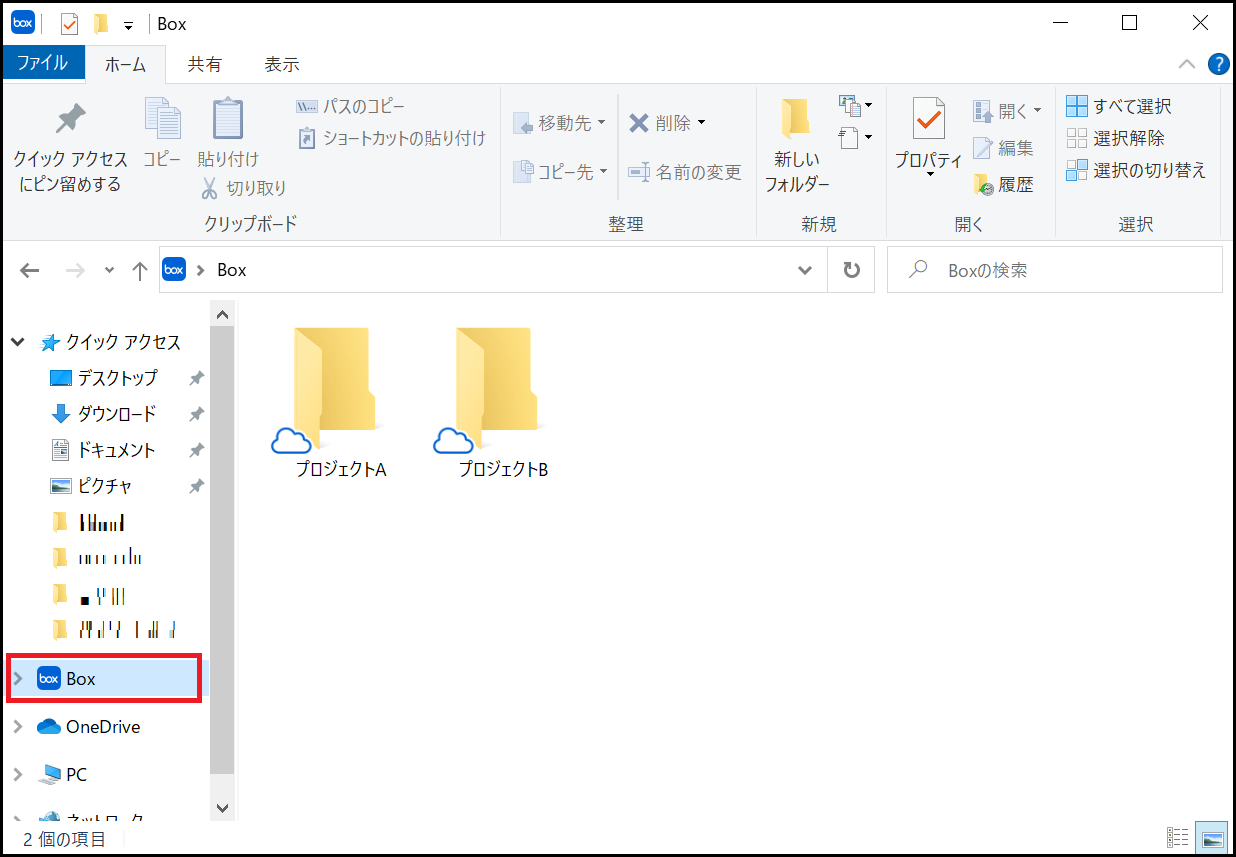
Task: Click 名前の変更 in the ribbon
Action: (x=685, y=172)
